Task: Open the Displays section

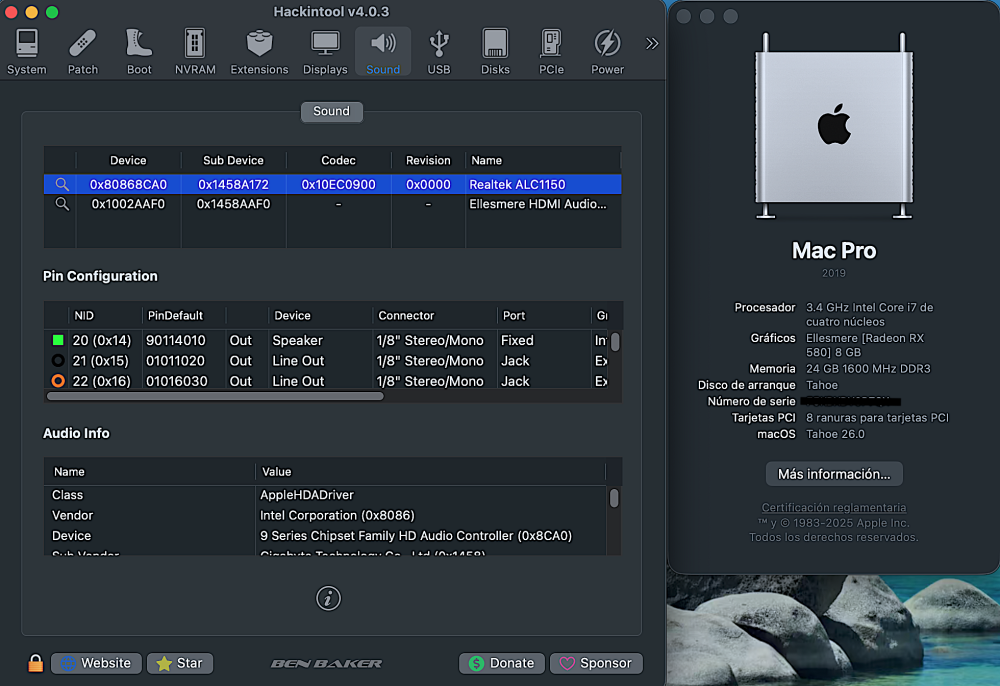Action: pyautogui.click(x=325, y=52)
